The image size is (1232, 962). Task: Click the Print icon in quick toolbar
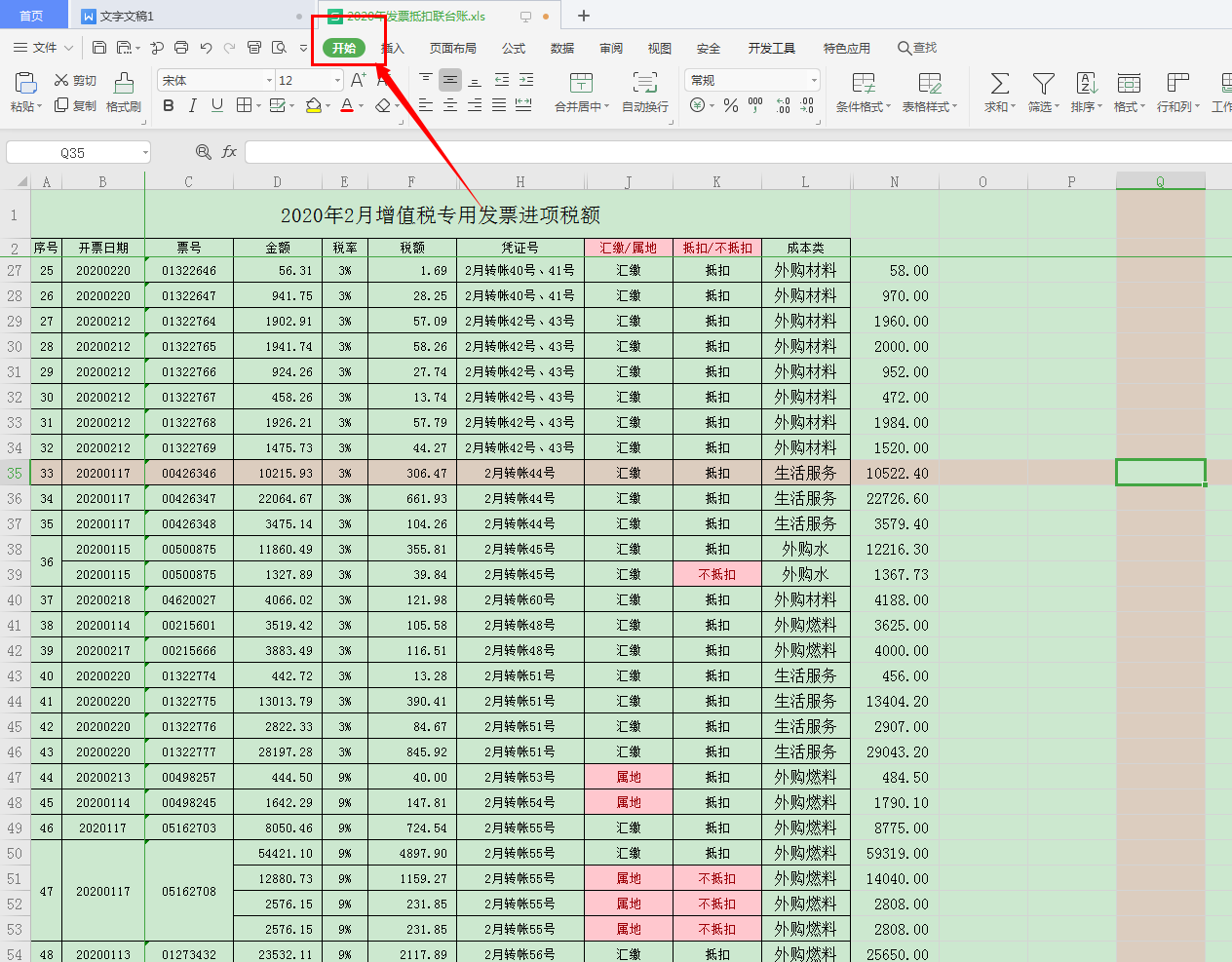181,48
